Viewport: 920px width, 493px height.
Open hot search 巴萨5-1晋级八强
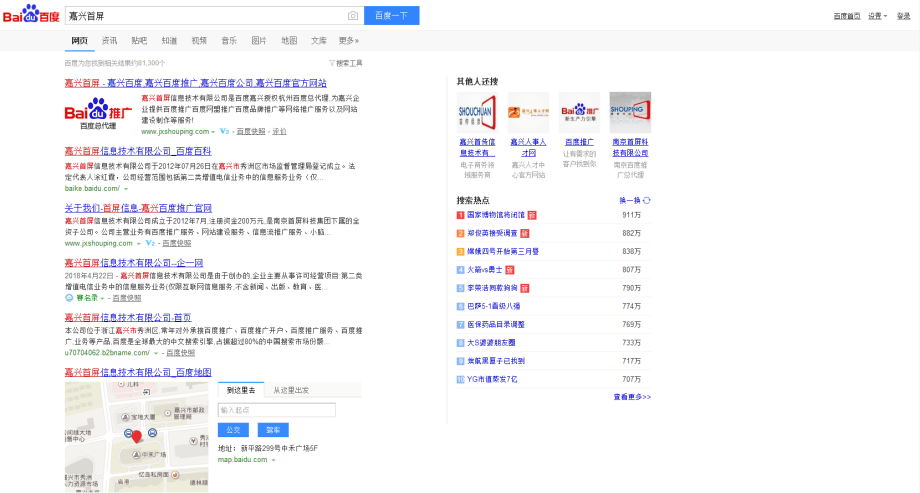[493, 306]
